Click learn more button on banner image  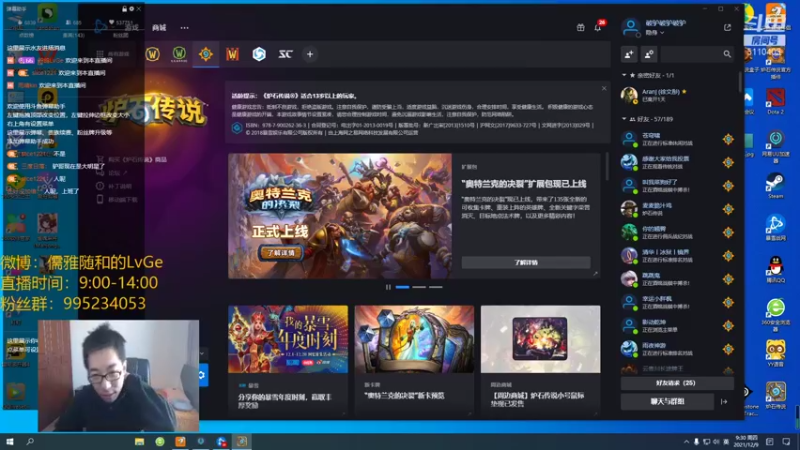pyautogui.click(x=281, y=253)
